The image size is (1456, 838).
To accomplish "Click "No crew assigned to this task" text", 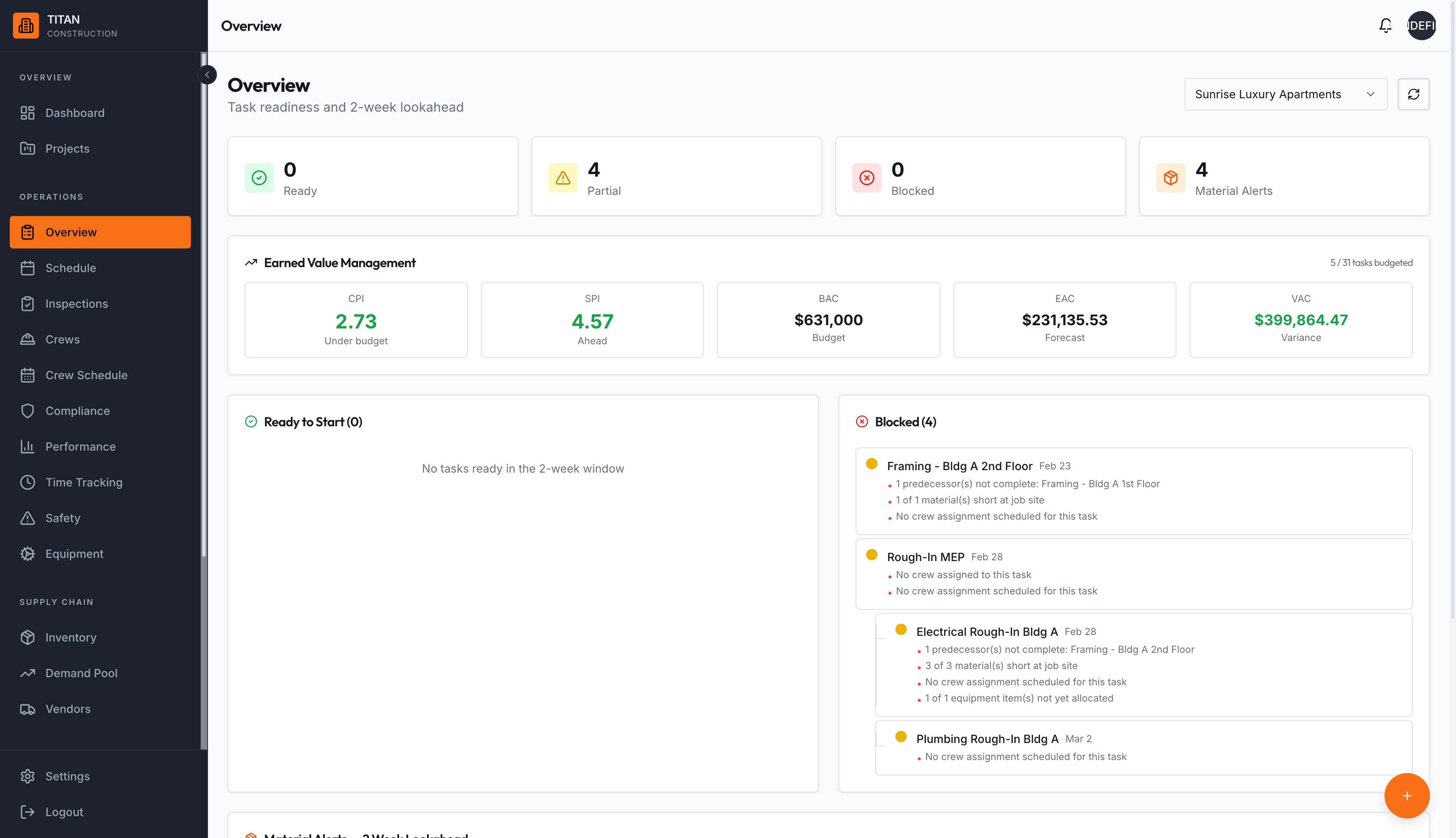I will coord(963,575).
